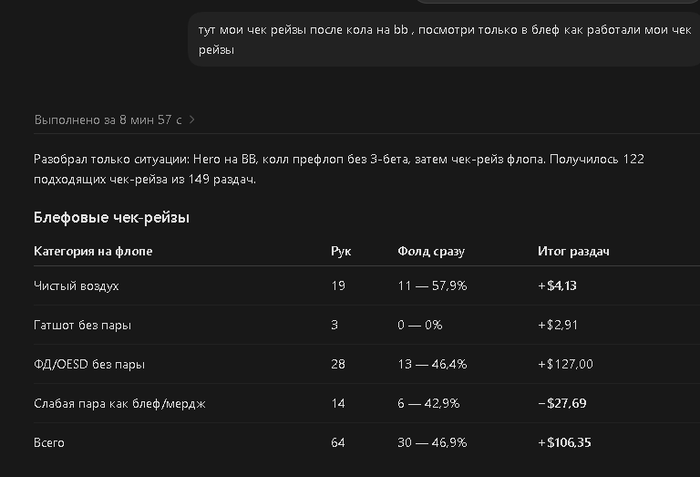This screenshot has width=700, height=477.
Task: Click the "Блефовые чек-рейзы" heading
Action: pos(112,218)
